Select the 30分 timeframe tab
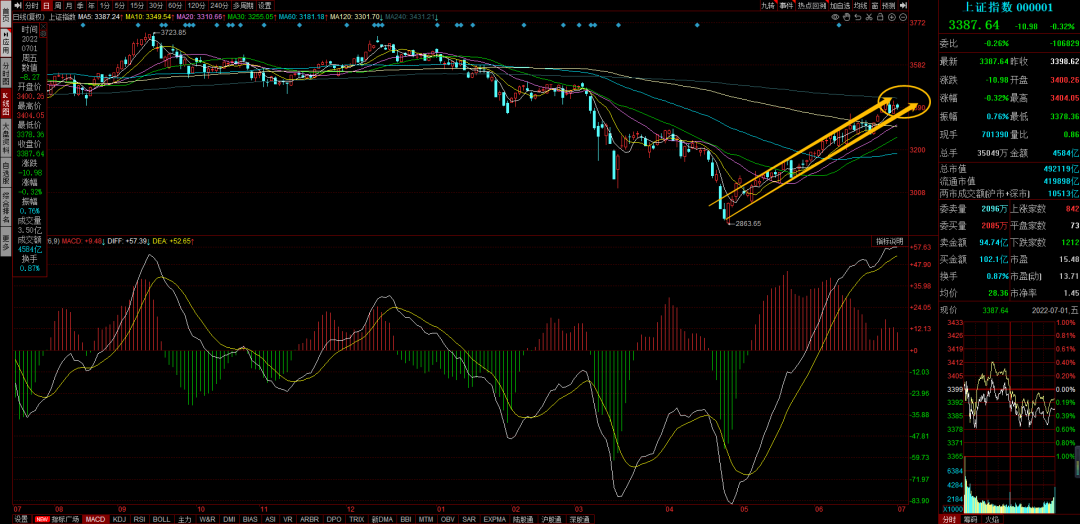Viewport: 1080px width, 524px height. point(155,5)
